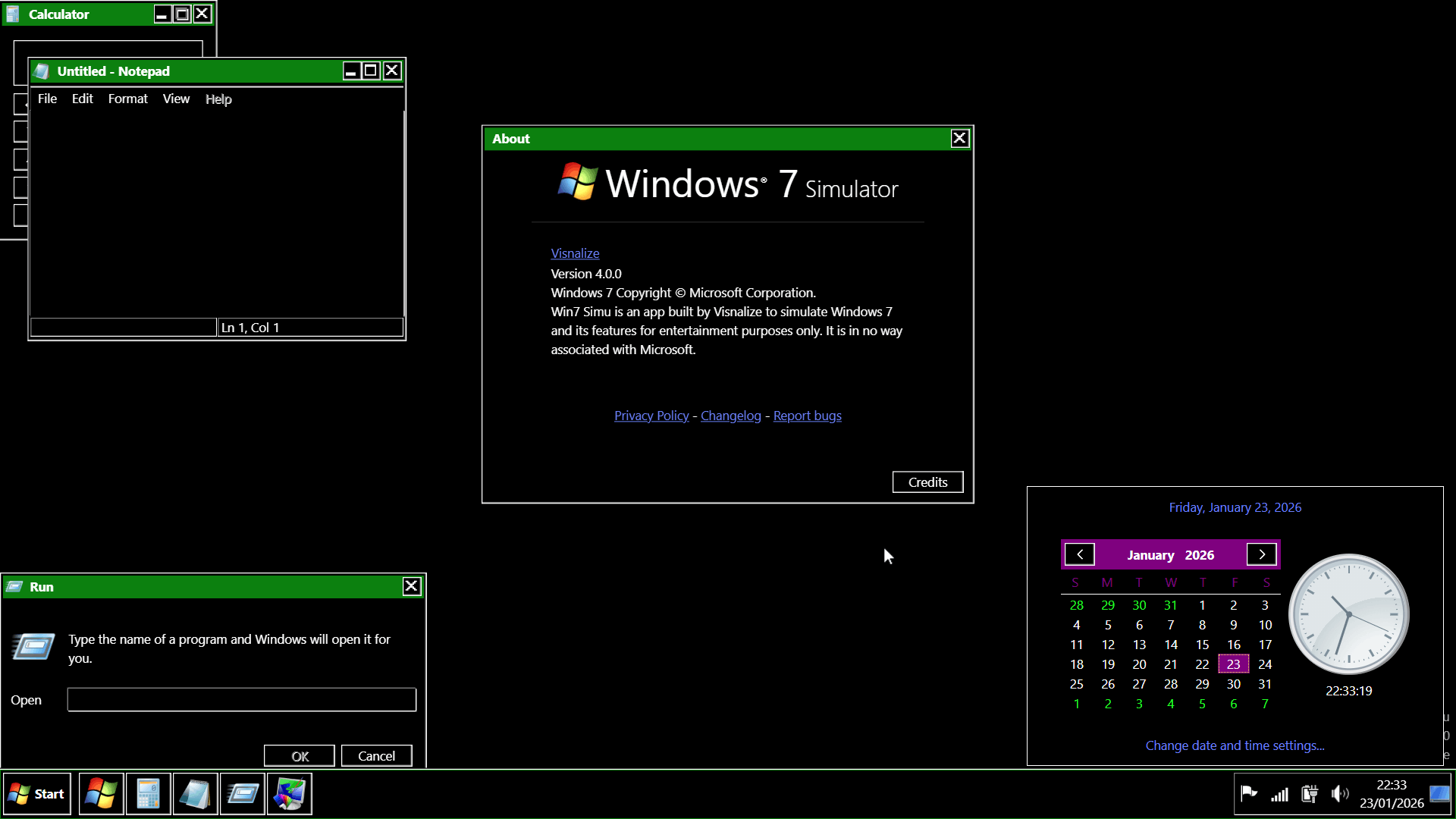The image size is (1456, 819).
Task: Click the Action Center flag icon
Action: click(x=1248, y=794)
